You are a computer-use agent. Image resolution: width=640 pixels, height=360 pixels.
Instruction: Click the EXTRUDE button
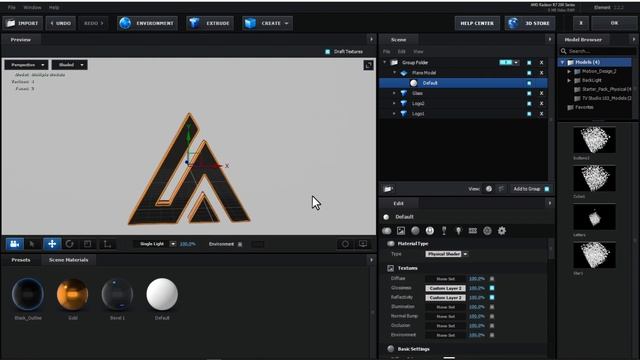pyautogui.click(x=210, y=24)
